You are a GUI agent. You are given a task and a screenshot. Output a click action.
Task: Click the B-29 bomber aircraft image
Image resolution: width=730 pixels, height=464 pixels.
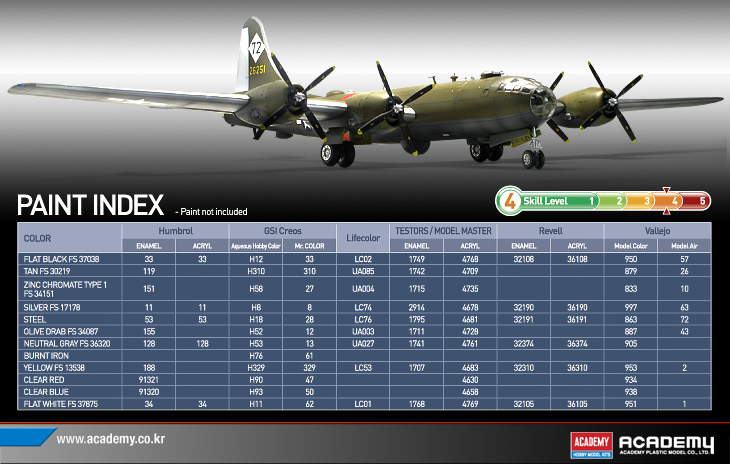(365, 95)
